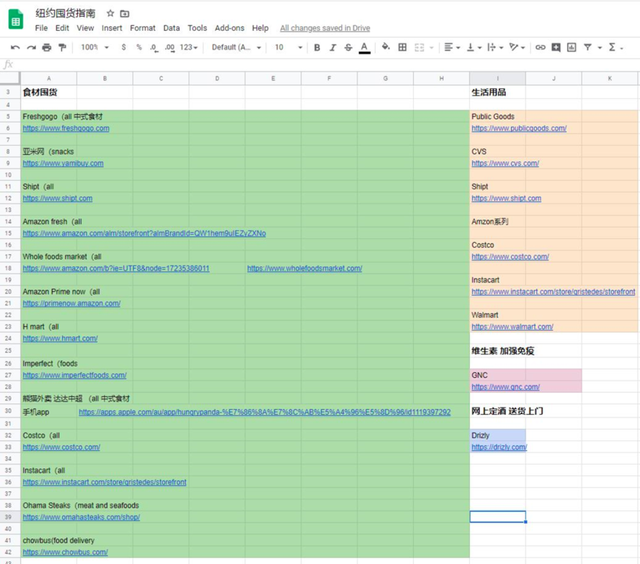640x564 pixels.
Task: Open the Borders tool
Action: [x=402, y=47]
